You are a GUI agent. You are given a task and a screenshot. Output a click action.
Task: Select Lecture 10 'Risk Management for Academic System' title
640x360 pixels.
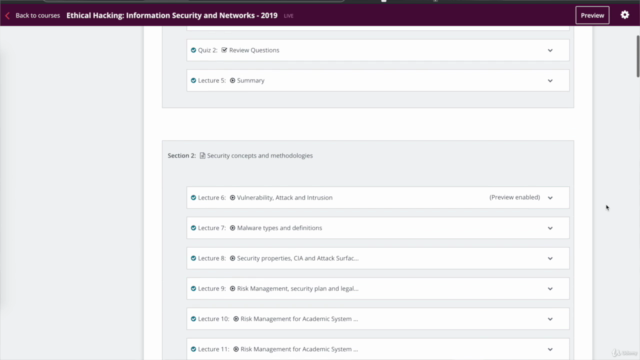point(299,319)
